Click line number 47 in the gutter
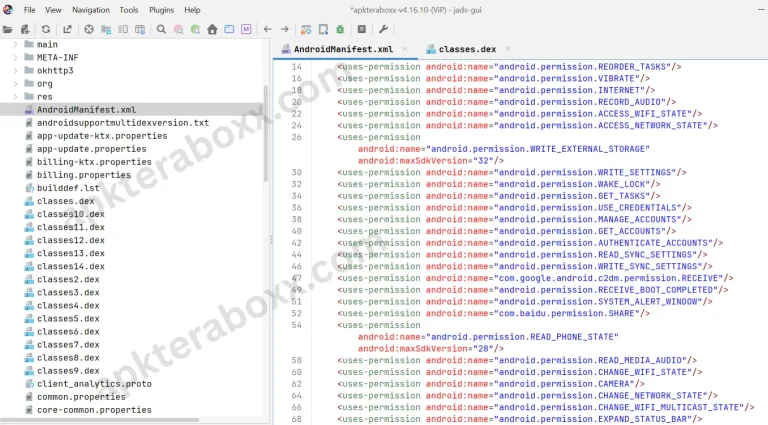The height and width of the screenshot is (425, 768). coord(296,278)
